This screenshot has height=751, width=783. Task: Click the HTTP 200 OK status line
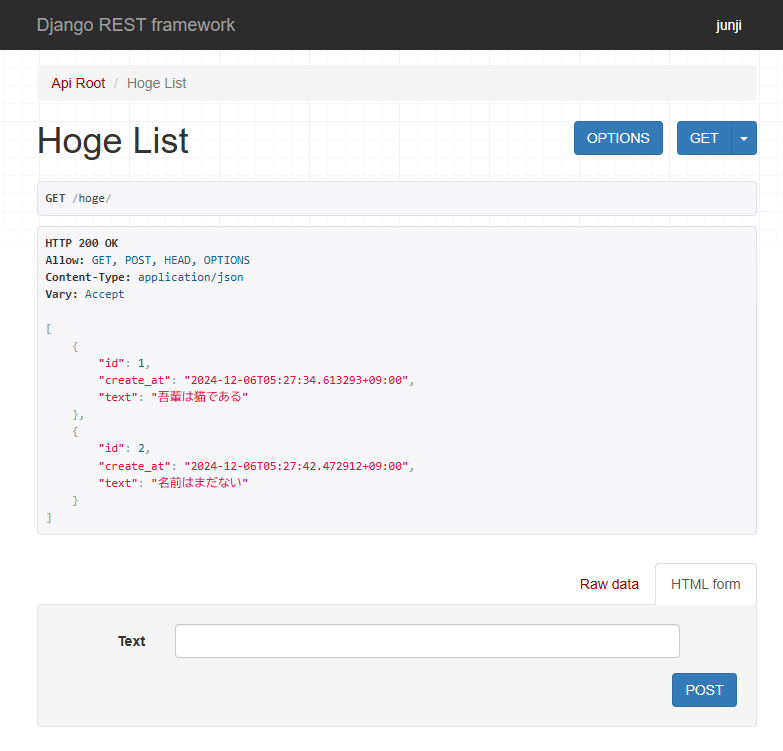pos(82,243)
